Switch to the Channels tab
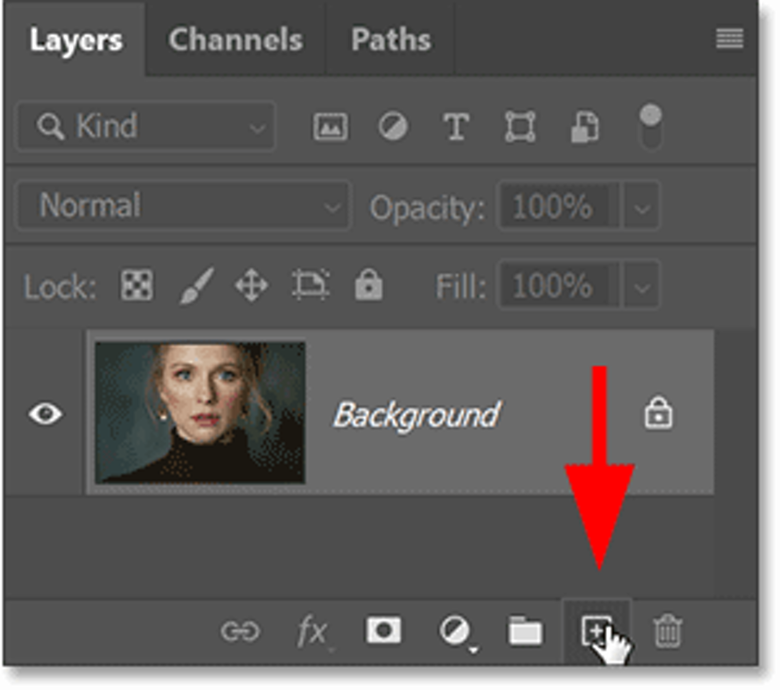The width and height of the screenshot is (780, 690). 235,39
